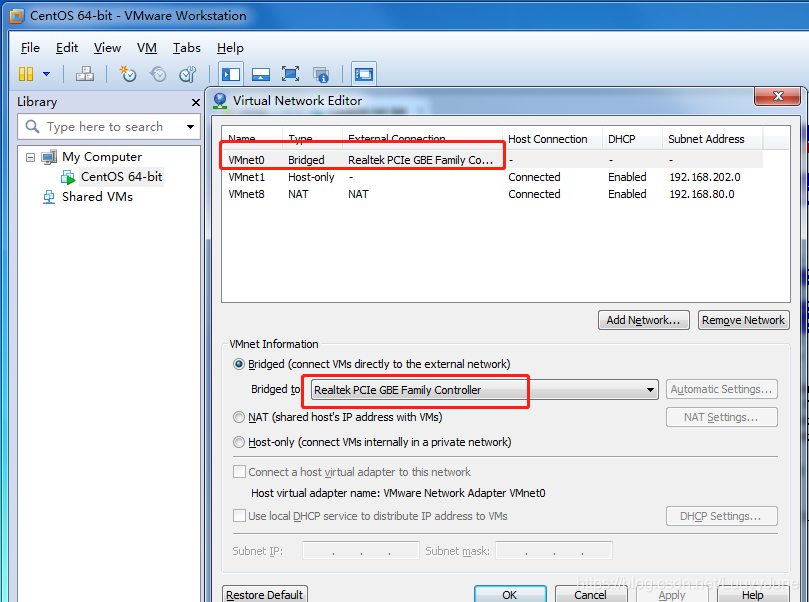This screenshot has height=602, width=809.
Task: Open the Tabs menu
Action: [x=186, y=48]
